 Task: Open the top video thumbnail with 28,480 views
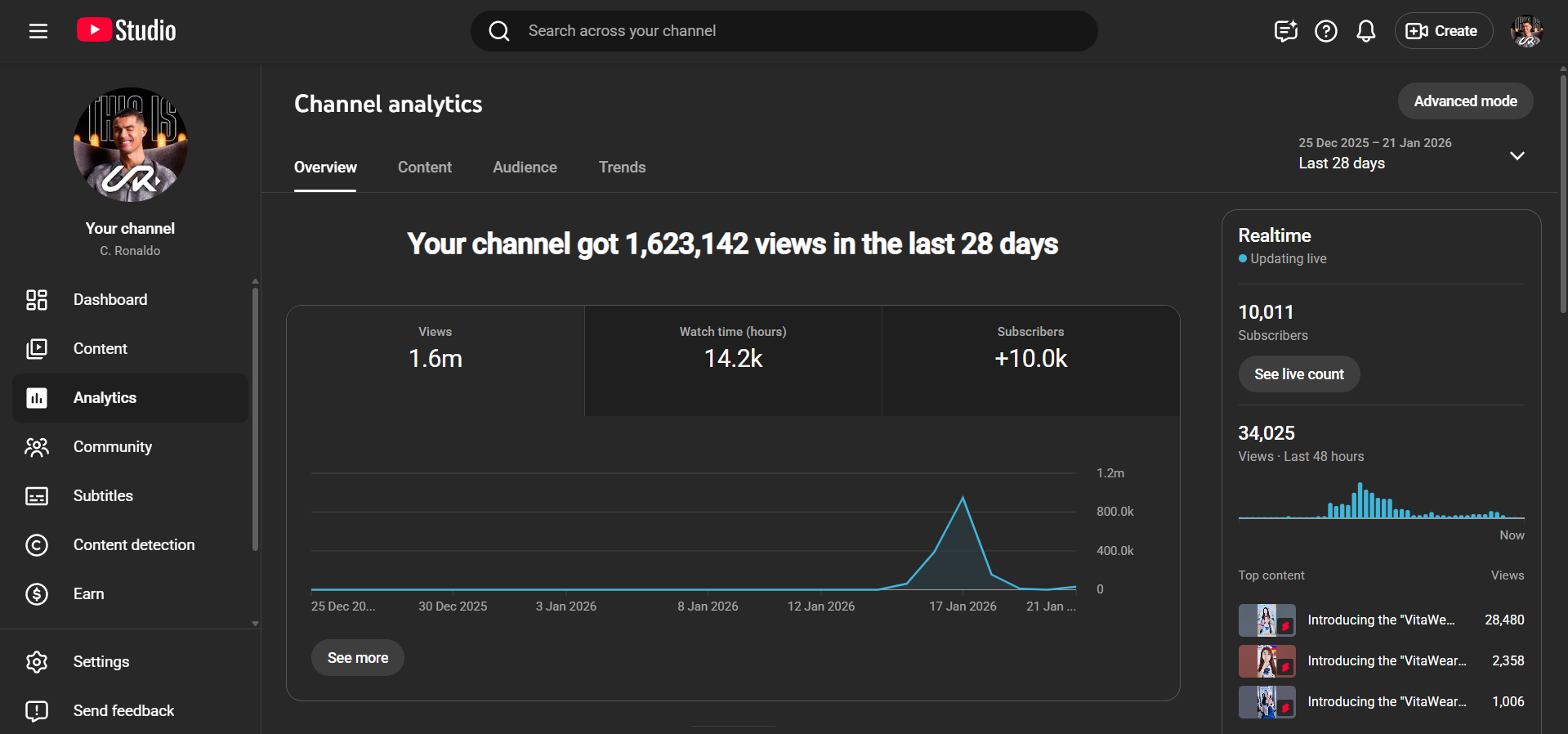(x=1266, y=620)
